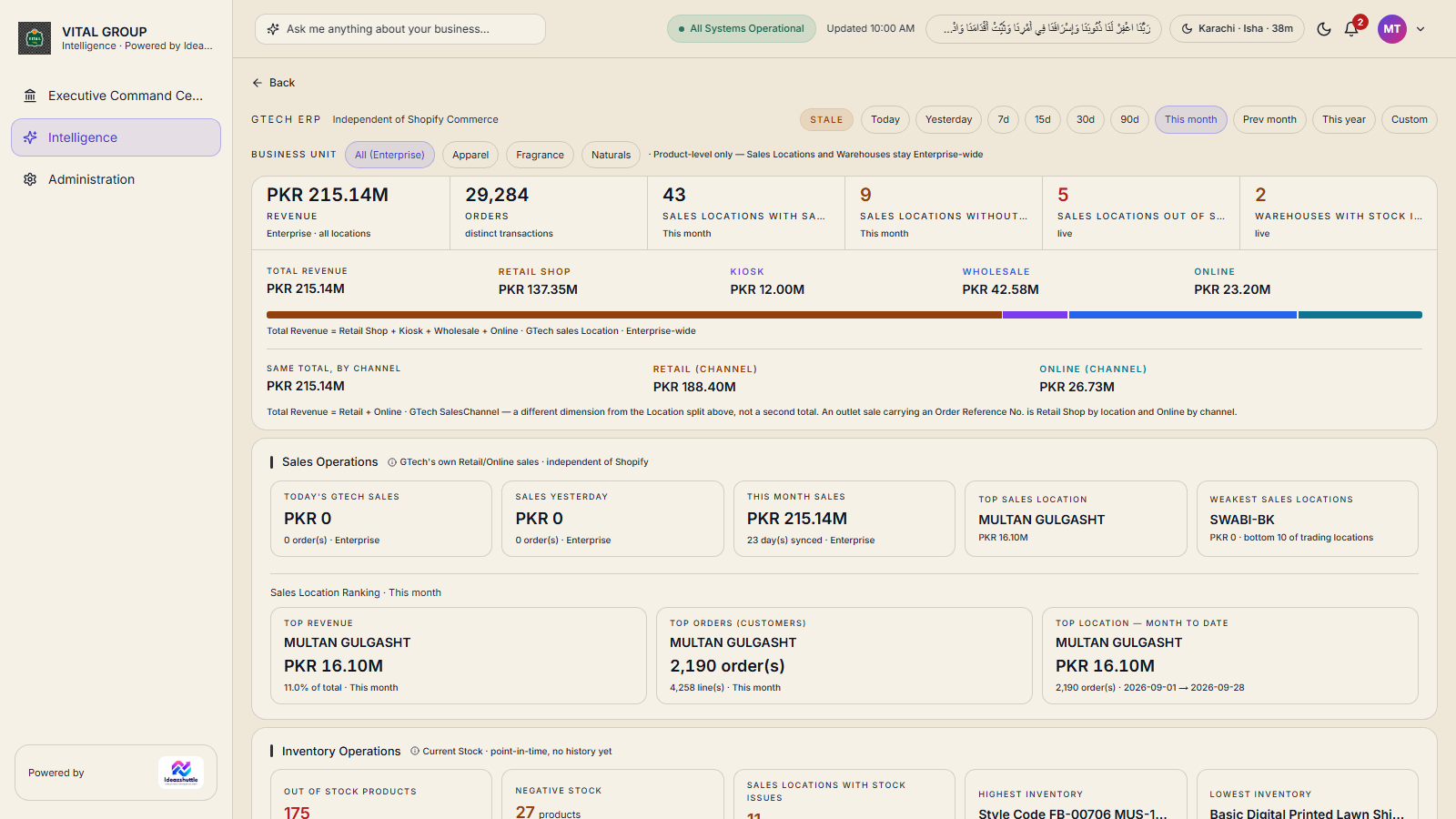The image size is (1456, 819).
Task: Click the Intelligence sparkle icon in sidebar
Action: point(30,137)
